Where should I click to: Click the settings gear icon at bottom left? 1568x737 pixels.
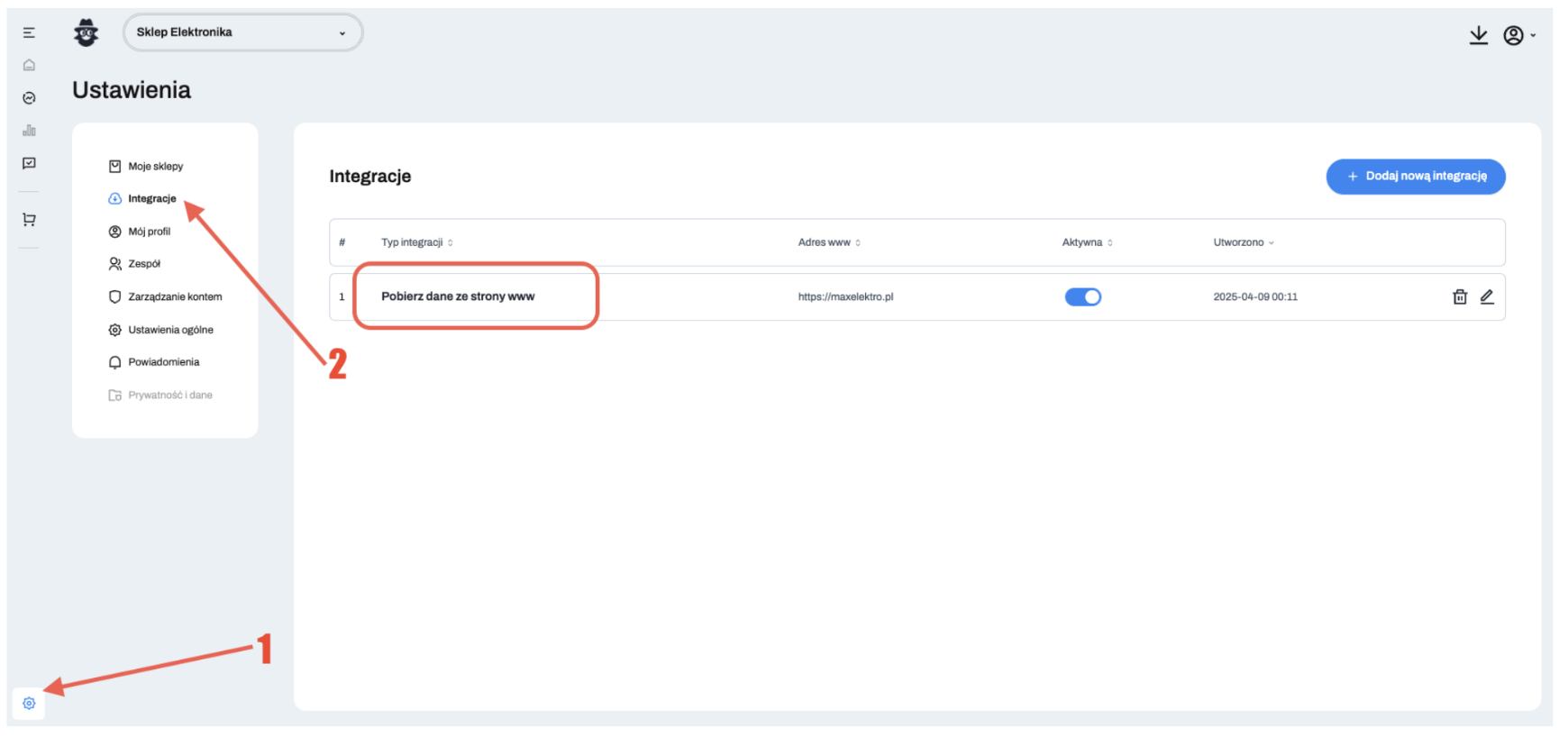29,704
